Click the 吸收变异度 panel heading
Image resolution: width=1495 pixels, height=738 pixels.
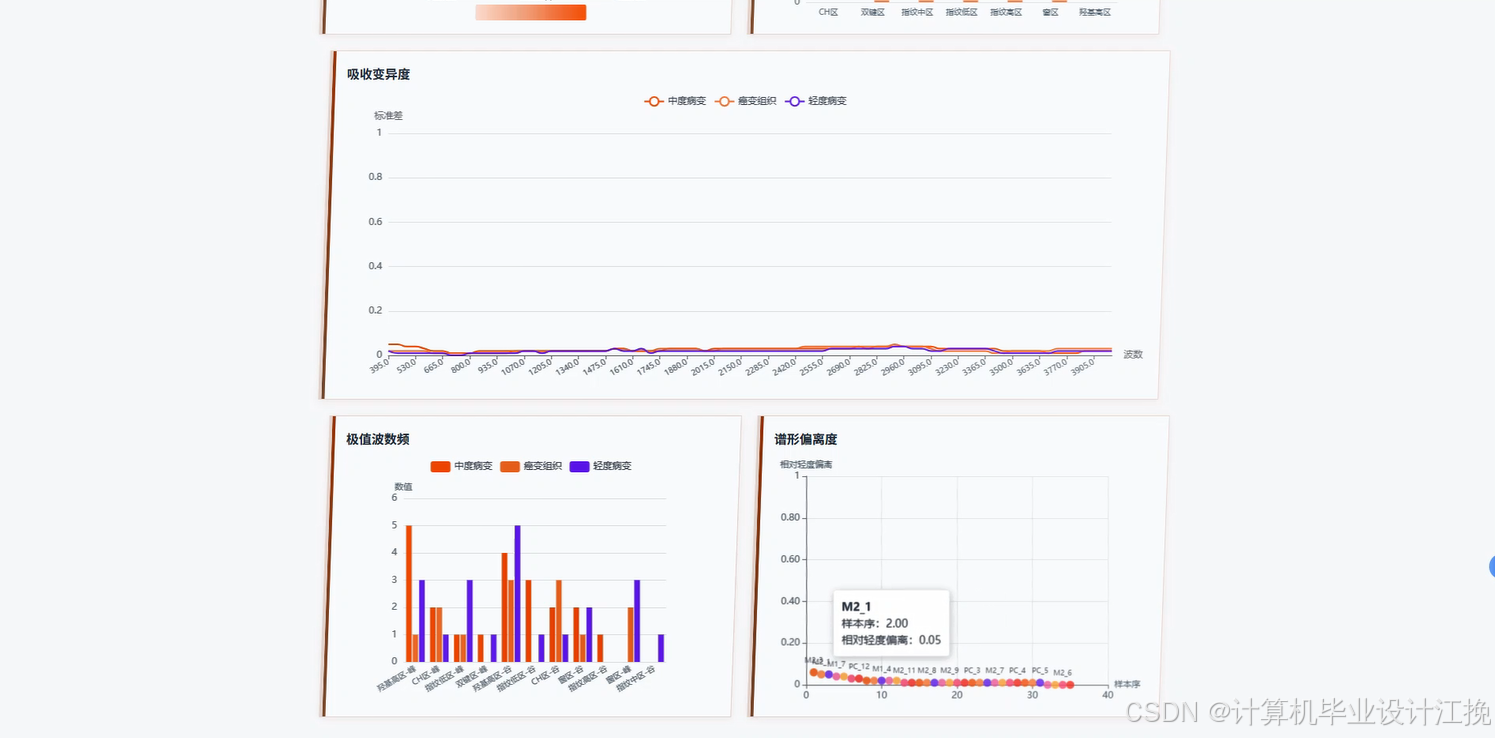point(379,74)
